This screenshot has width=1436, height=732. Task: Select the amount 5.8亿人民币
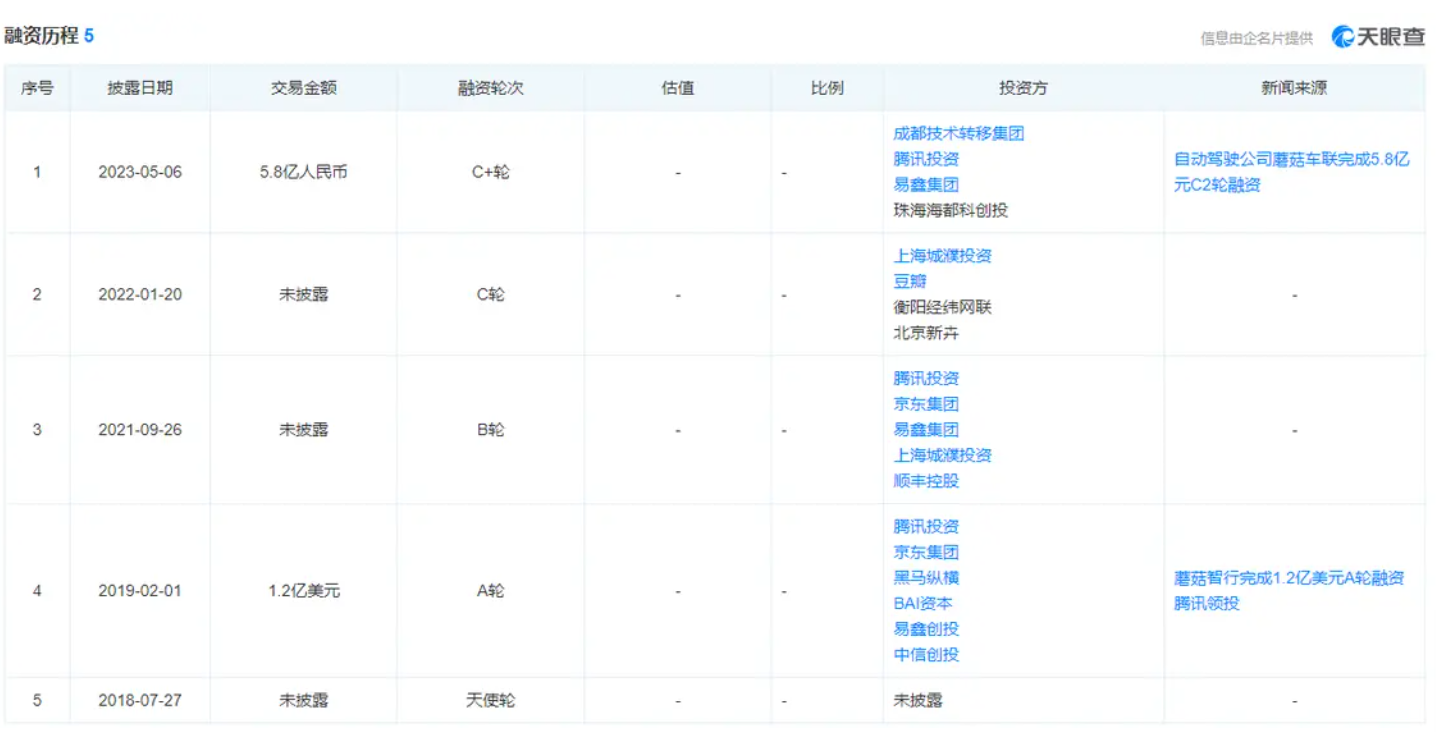(304, 172)
